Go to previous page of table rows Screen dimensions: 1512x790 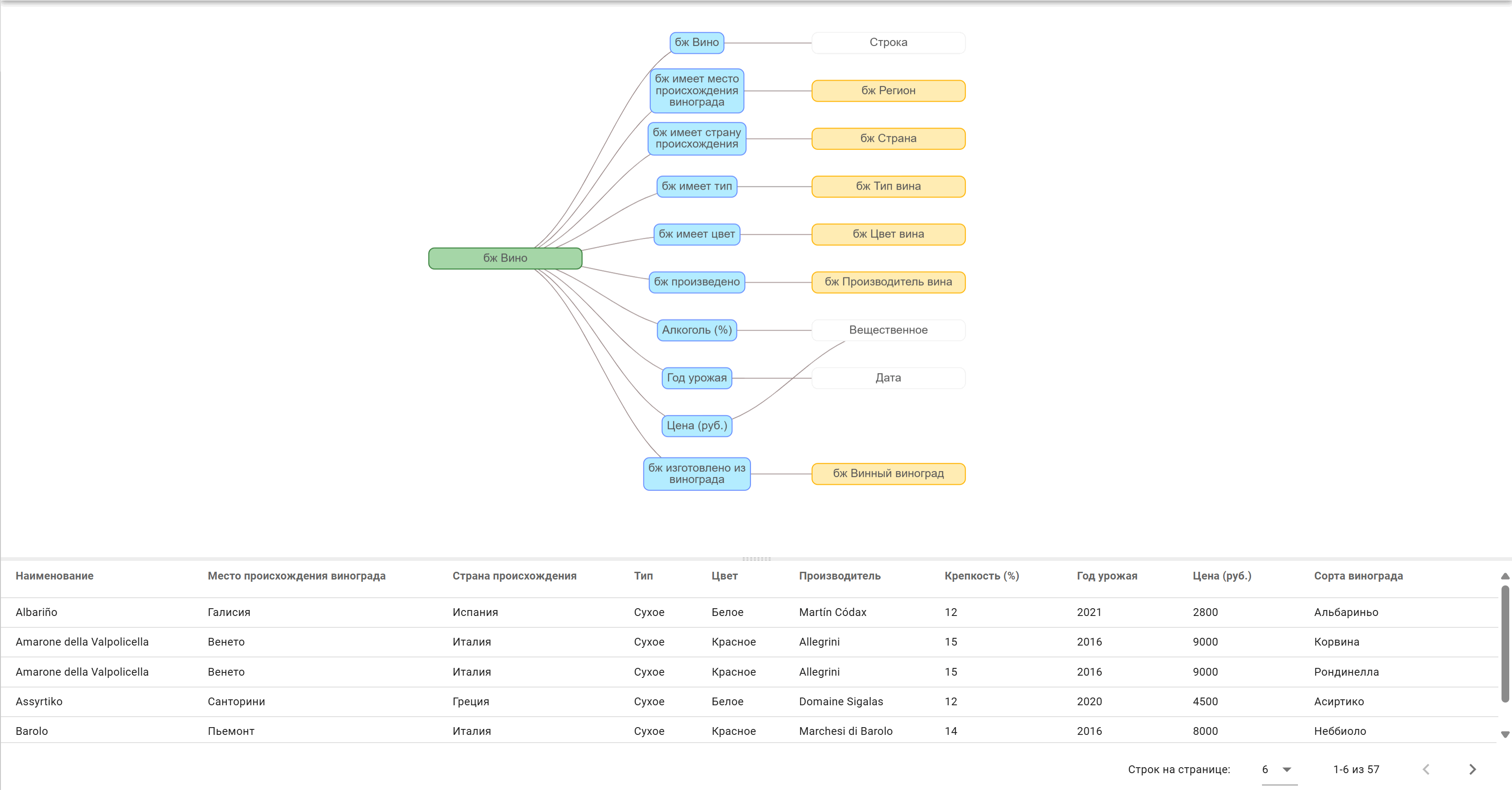coord(1426,769)
